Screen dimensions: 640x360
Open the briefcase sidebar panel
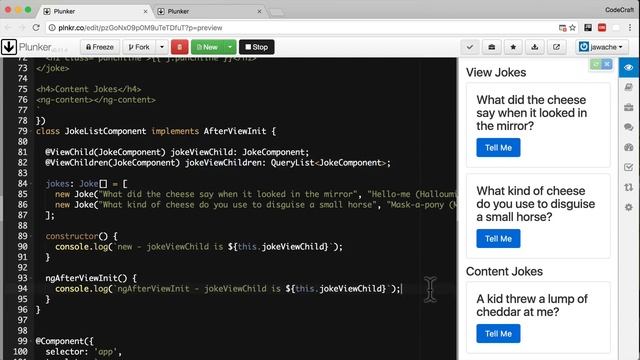(629, 107)
